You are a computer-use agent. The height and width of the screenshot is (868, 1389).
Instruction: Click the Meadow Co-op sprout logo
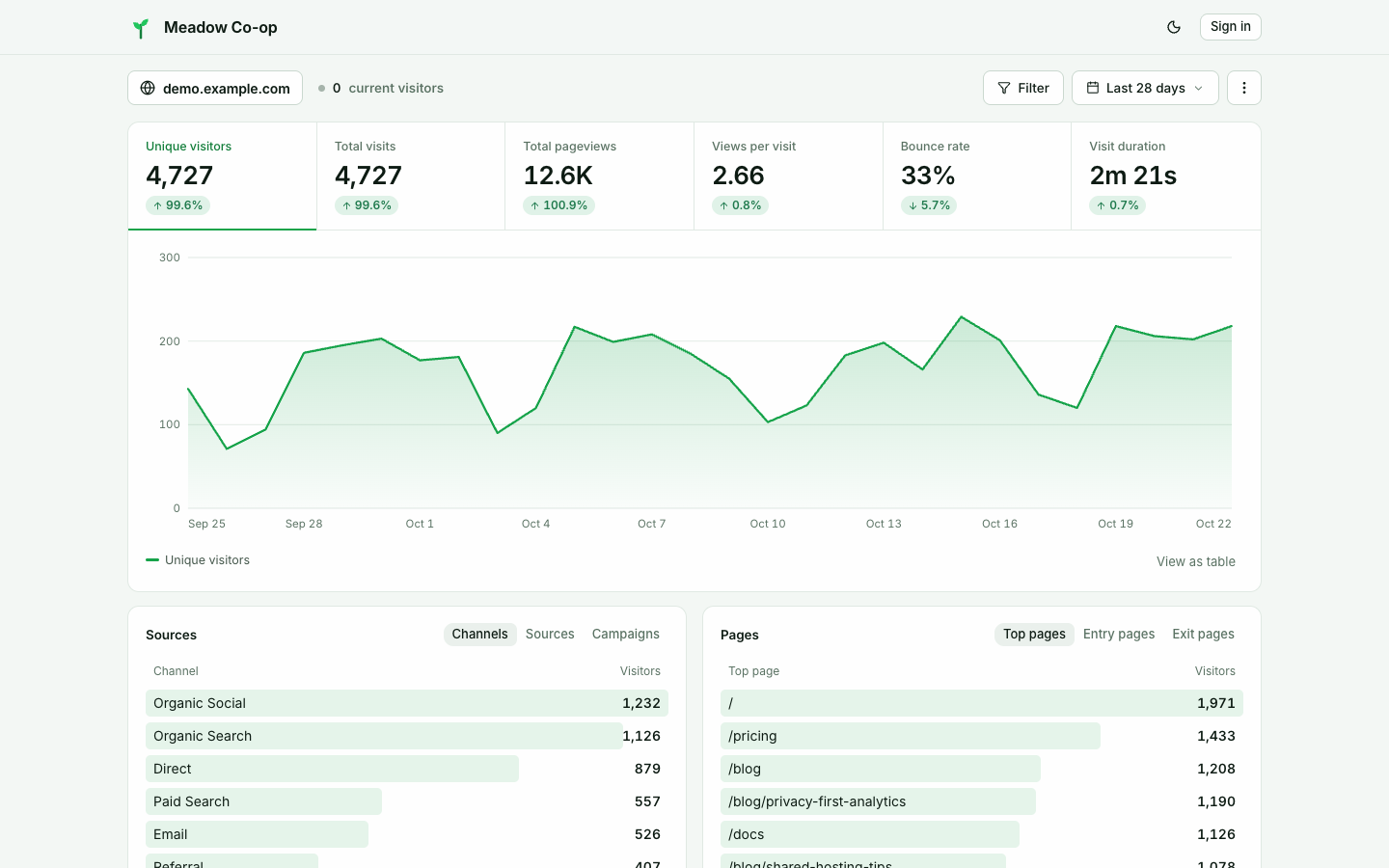click(x=141, y=28)
